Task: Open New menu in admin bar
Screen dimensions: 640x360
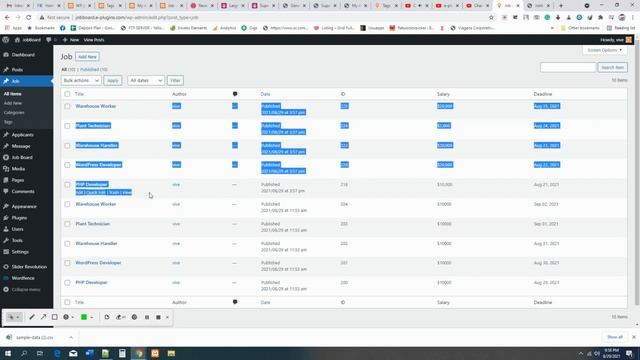Action: click(x=71, y=40)
